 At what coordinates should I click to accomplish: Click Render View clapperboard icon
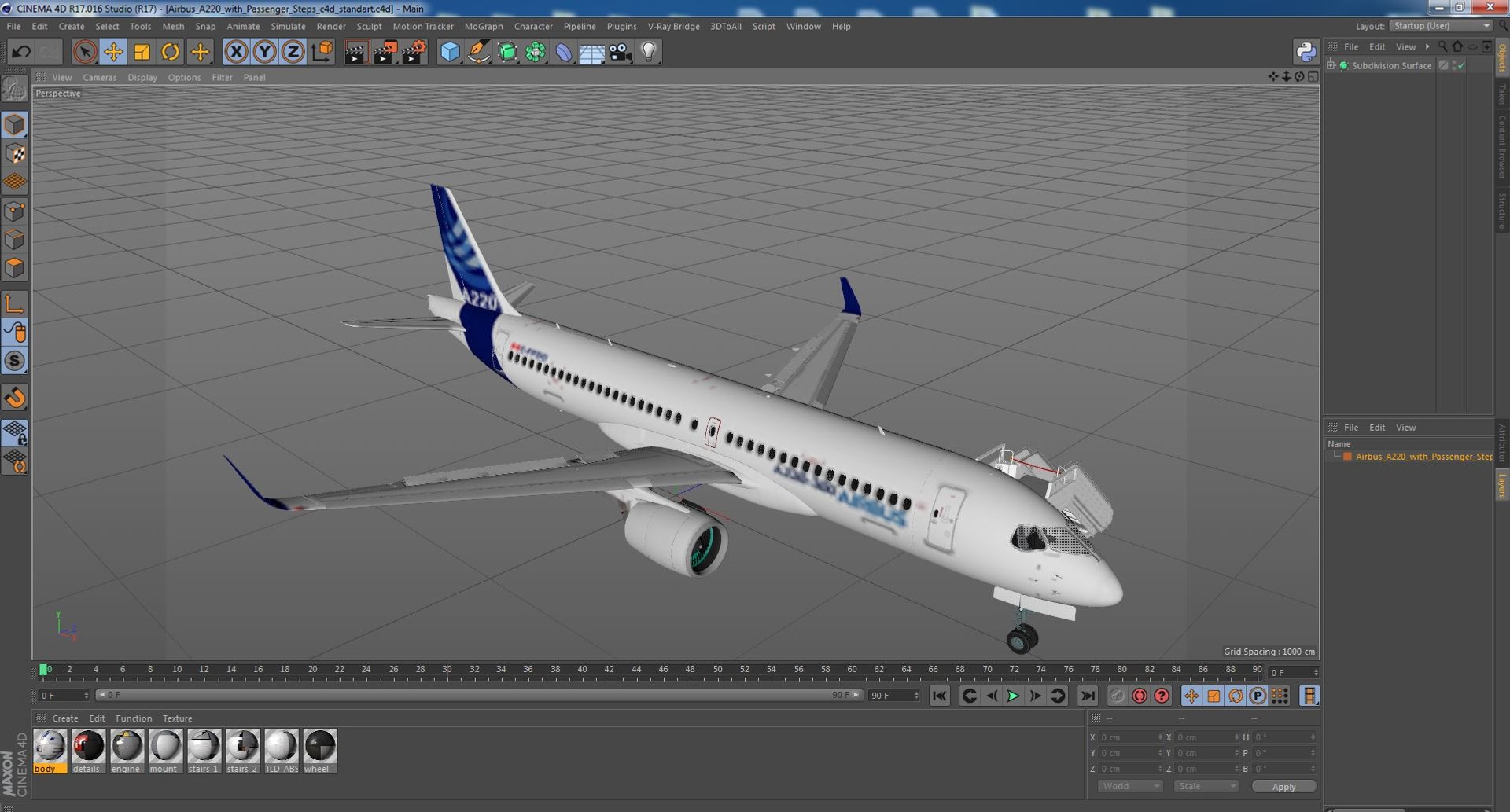pos(355,53)
